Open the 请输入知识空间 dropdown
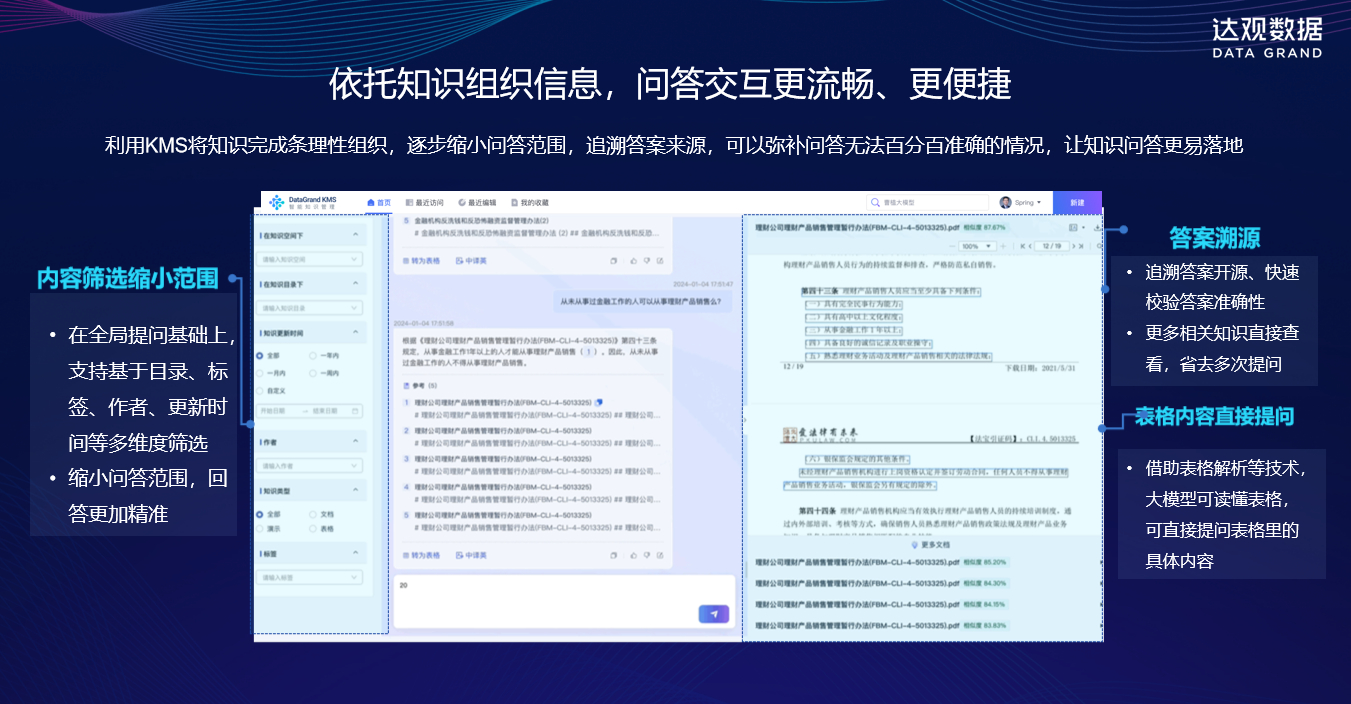 pyautogui.click(x=310, y=259)
